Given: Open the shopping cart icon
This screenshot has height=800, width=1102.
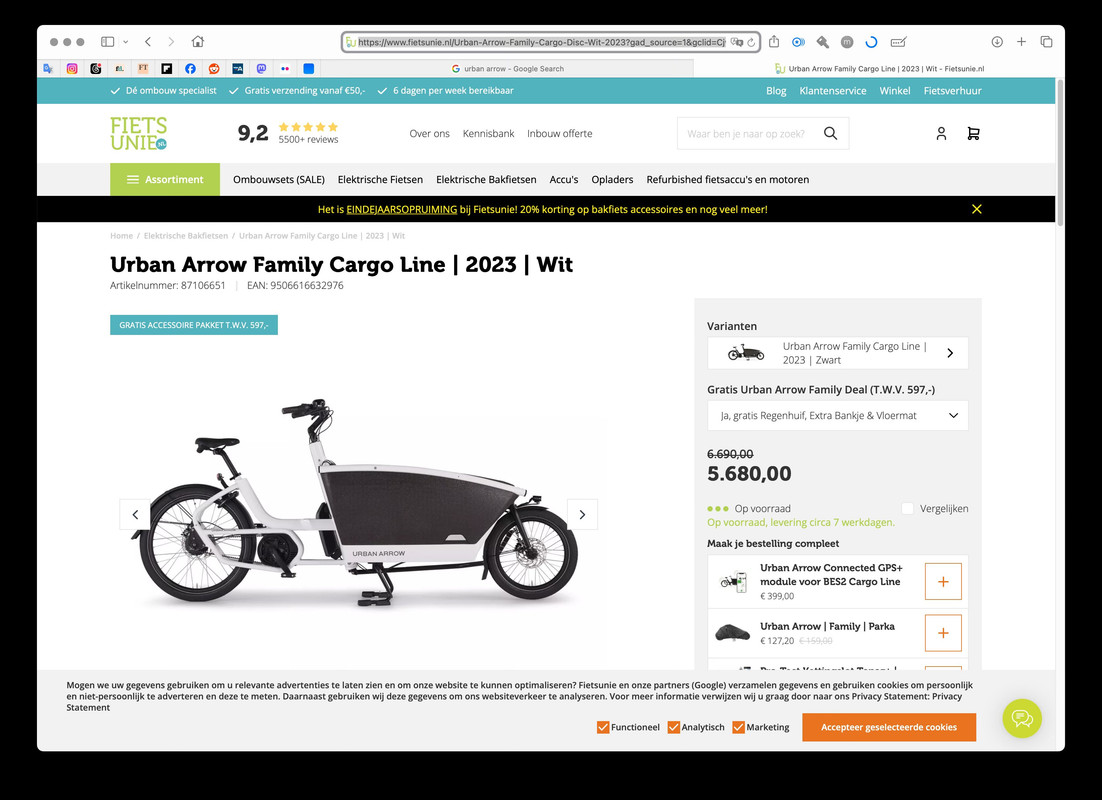Looking at the screenshot, I should [x=973, y=134].
